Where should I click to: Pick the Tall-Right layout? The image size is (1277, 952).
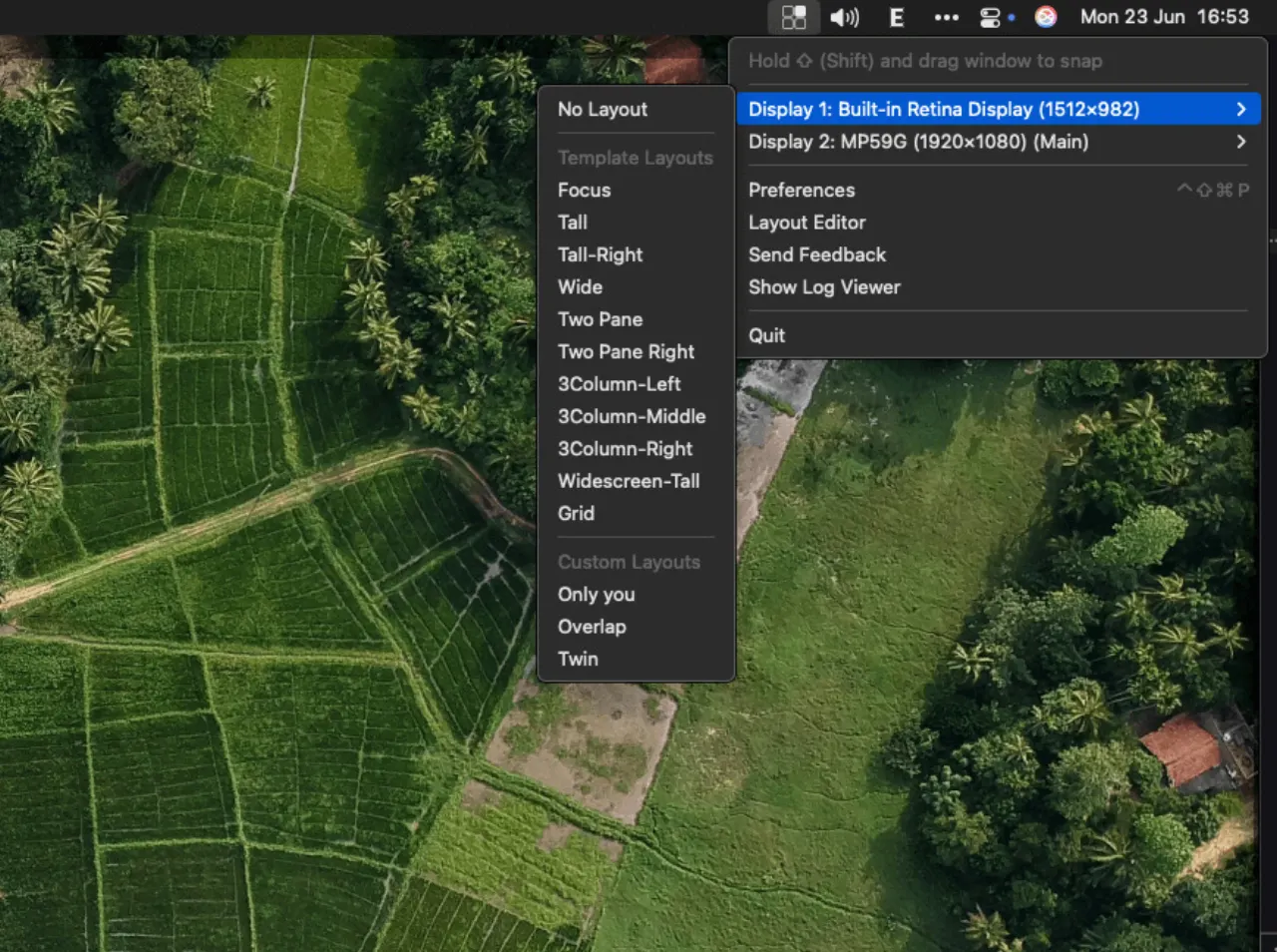pos(637,254)
